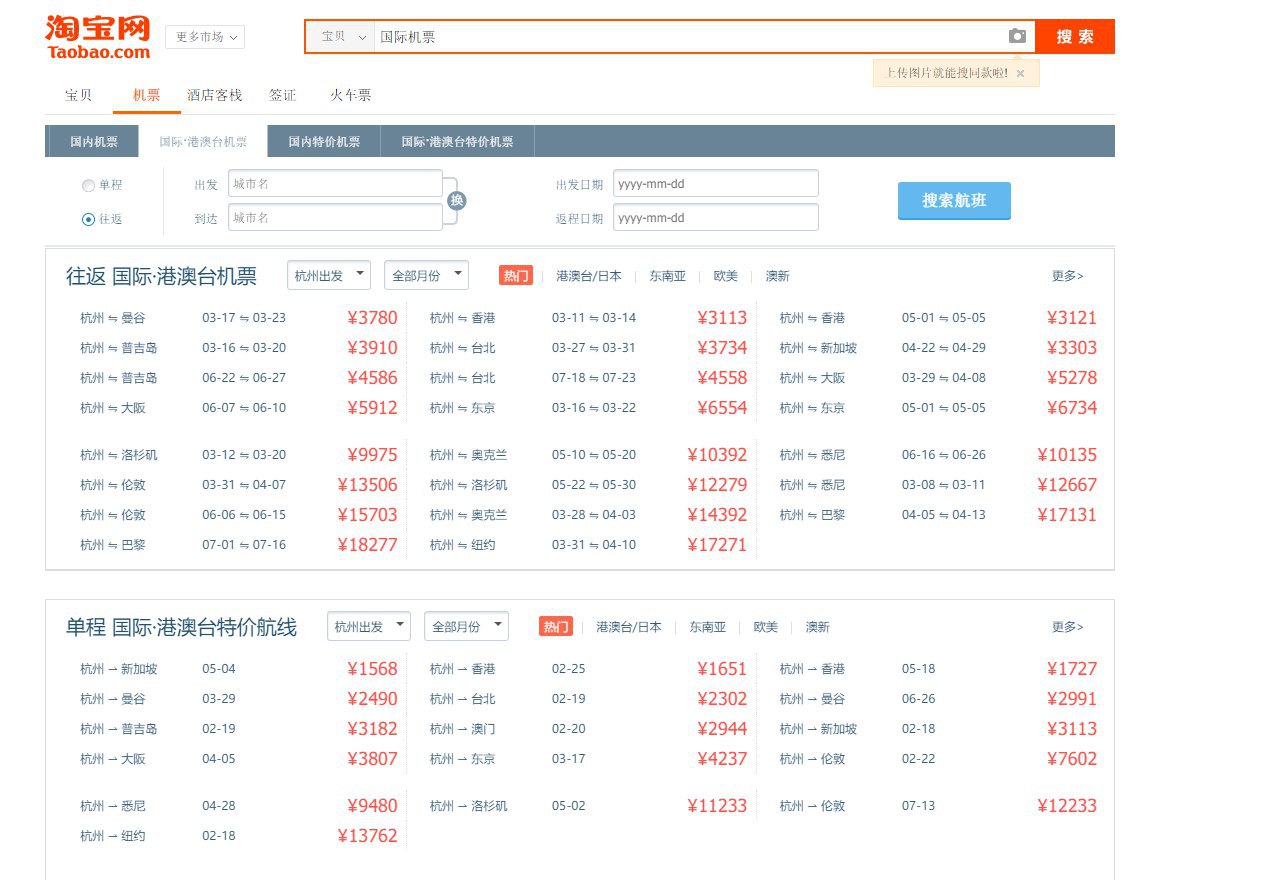Switch to the 国内特价机票 tab
The width and height of the screenshot is (1266, 880).
click(x=324, y=142)
